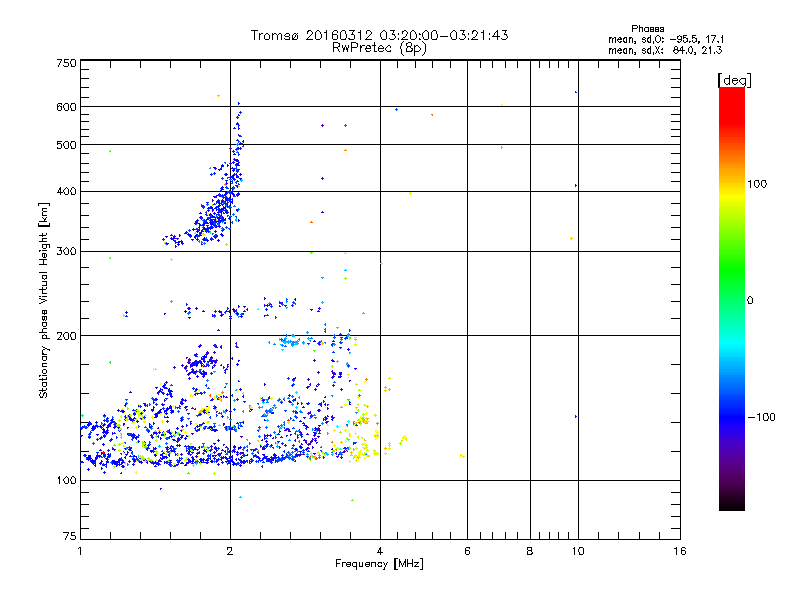Click the y-axis tick label "750"

[x=66, y=63]
